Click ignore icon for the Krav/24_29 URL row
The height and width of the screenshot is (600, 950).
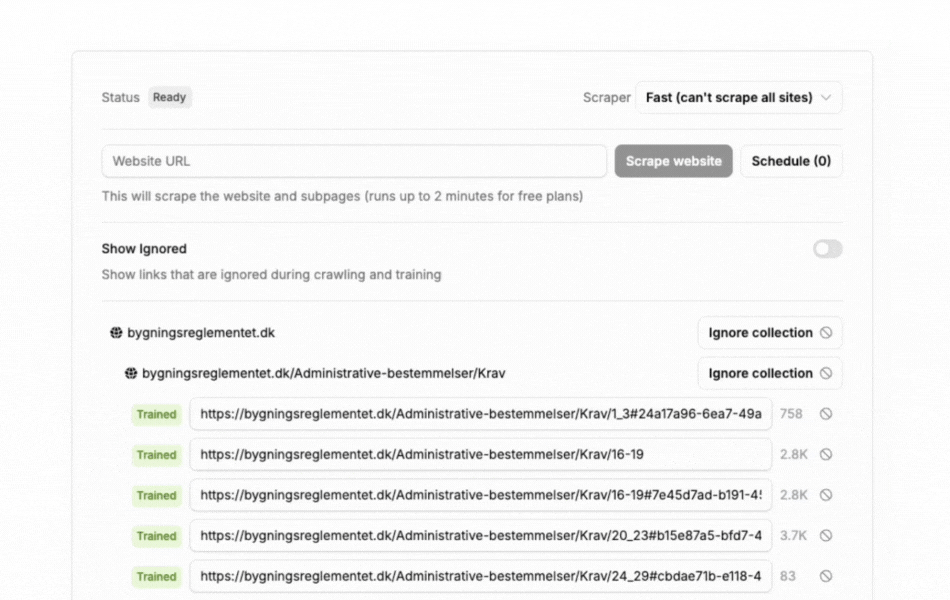(x=826, y=576)
